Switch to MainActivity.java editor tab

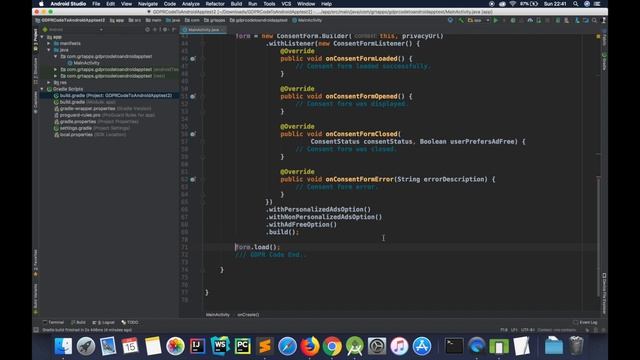tap(203, 30)
